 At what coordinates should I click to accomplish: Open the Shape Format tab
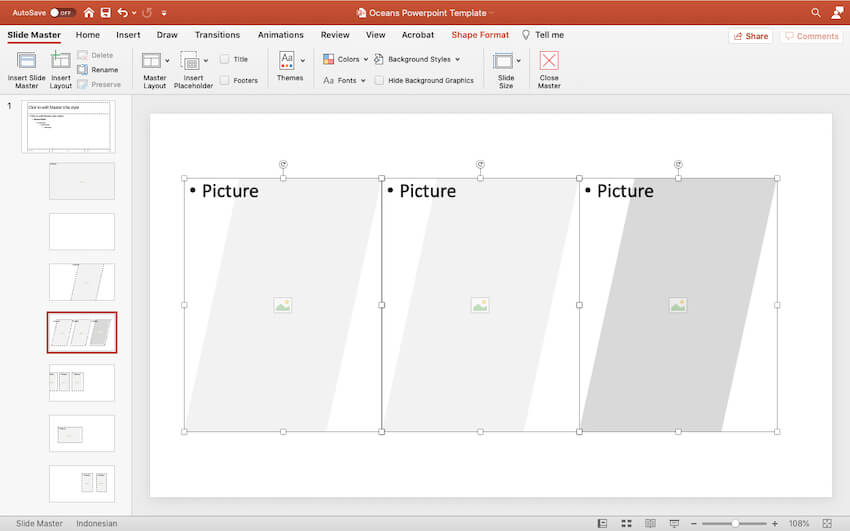[480, 35]
